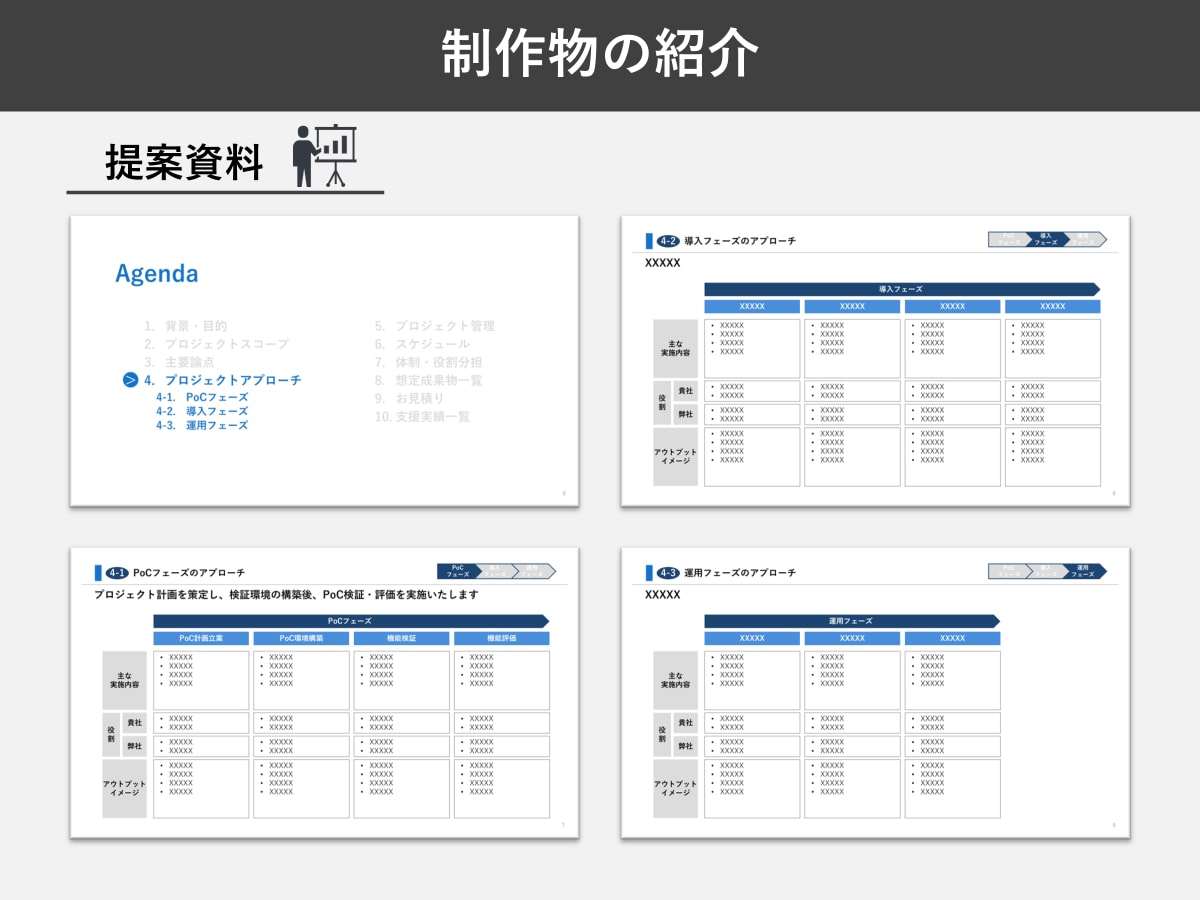Click highlighted 導入フェーズ chevron in slide 4-2
The width and height of the screenshot is (1200, 900).
point(1046,240)
